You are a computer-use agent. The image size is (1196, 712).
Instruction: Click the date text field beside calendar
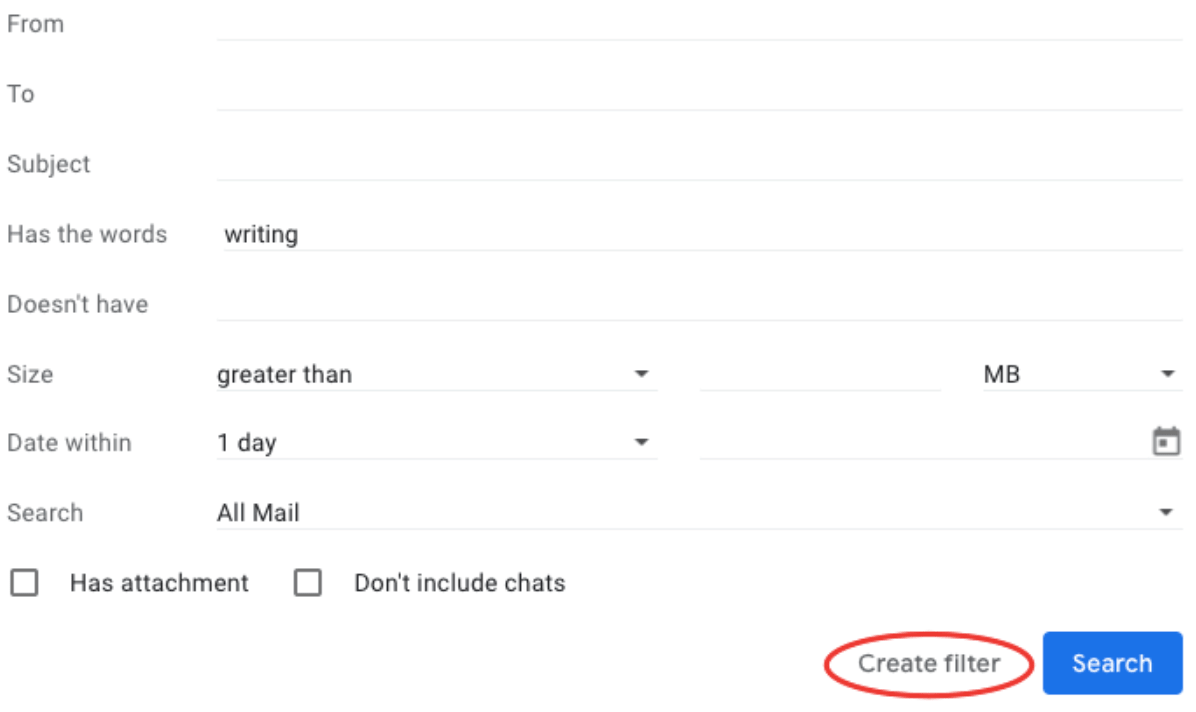click(x=920, y=442)
